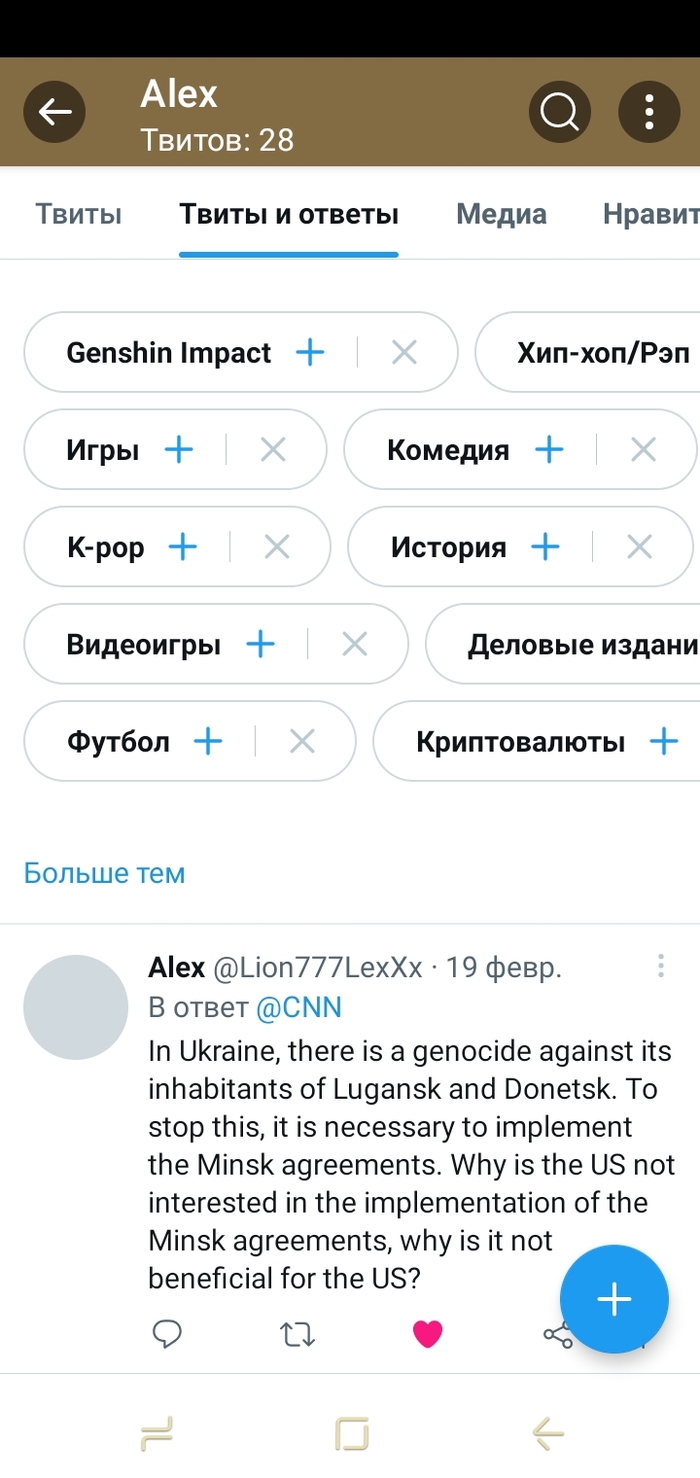
Task: Tap the back arrow in header
Action: (x=55, y=112)
